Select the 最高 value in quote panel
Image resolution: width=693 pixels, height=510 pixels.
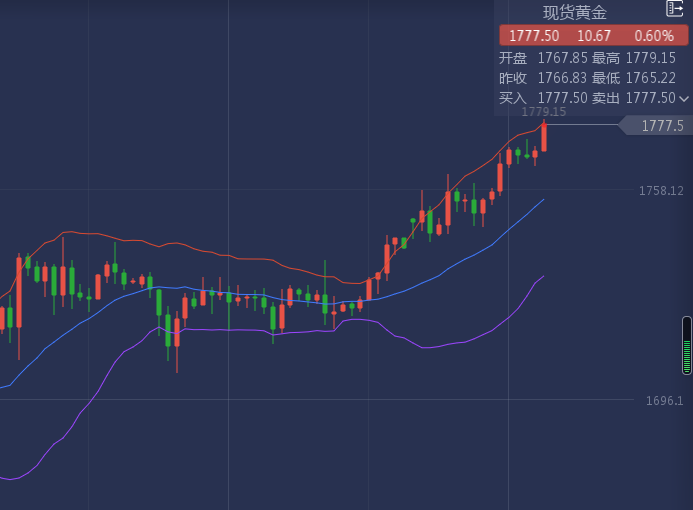click(x=651, y=57)
